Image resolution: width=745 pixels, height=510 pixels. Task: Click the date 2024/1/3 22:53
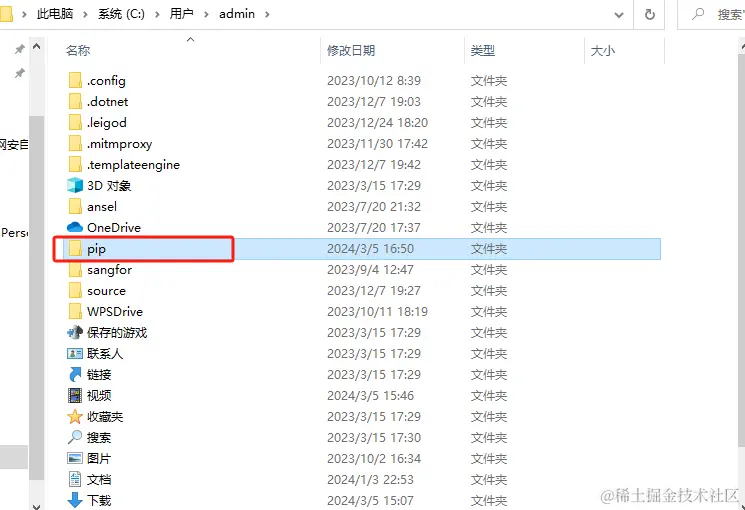coord(370,479)
